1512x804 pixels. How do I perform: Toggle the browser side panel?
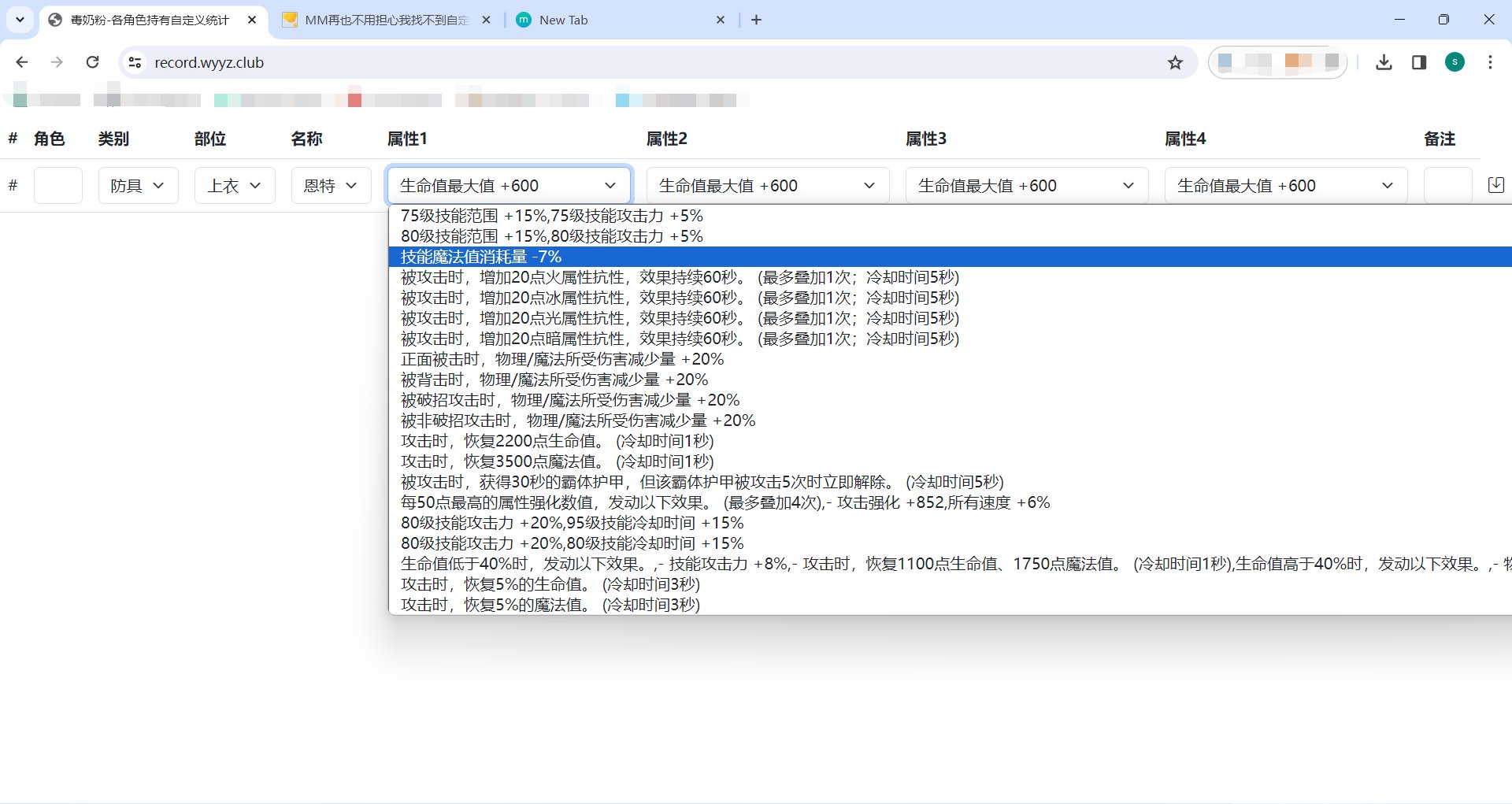click(1419, 62)
